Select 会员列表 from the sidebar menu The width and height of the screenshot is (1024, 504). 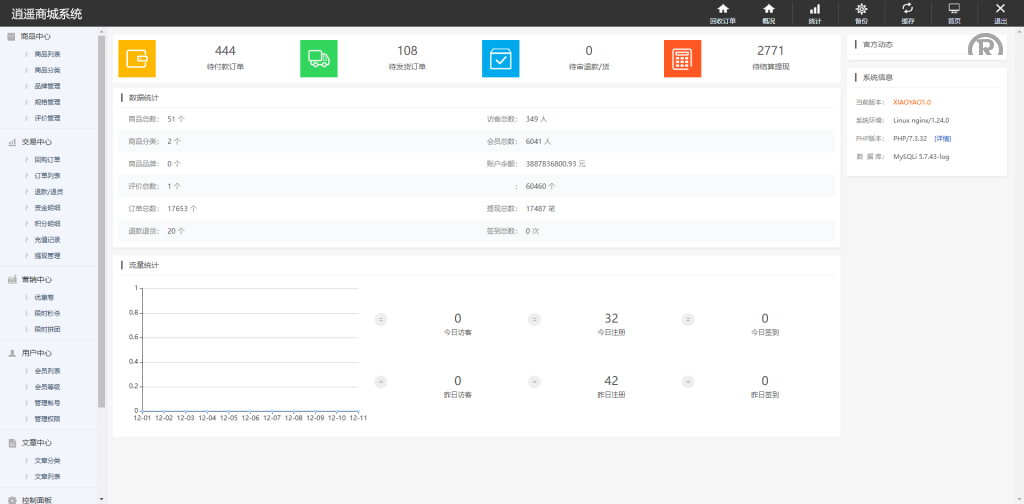coord(48,370)
